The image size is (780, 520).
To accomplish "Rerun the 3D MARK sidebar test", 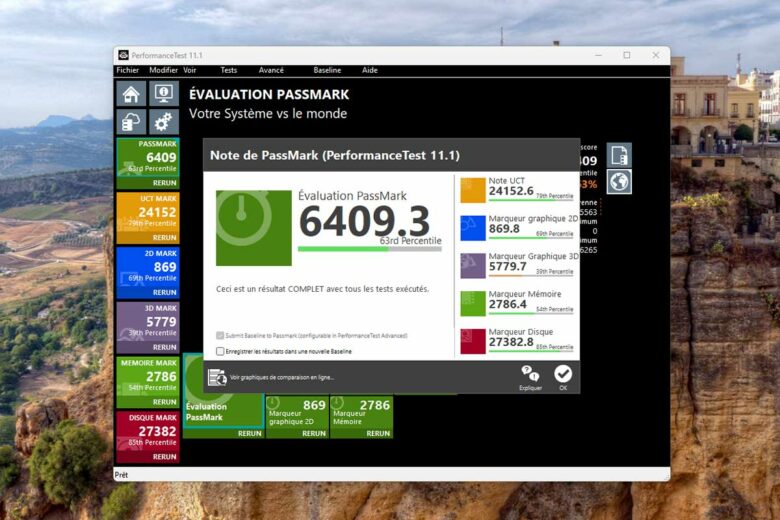I will coord(165,347).
